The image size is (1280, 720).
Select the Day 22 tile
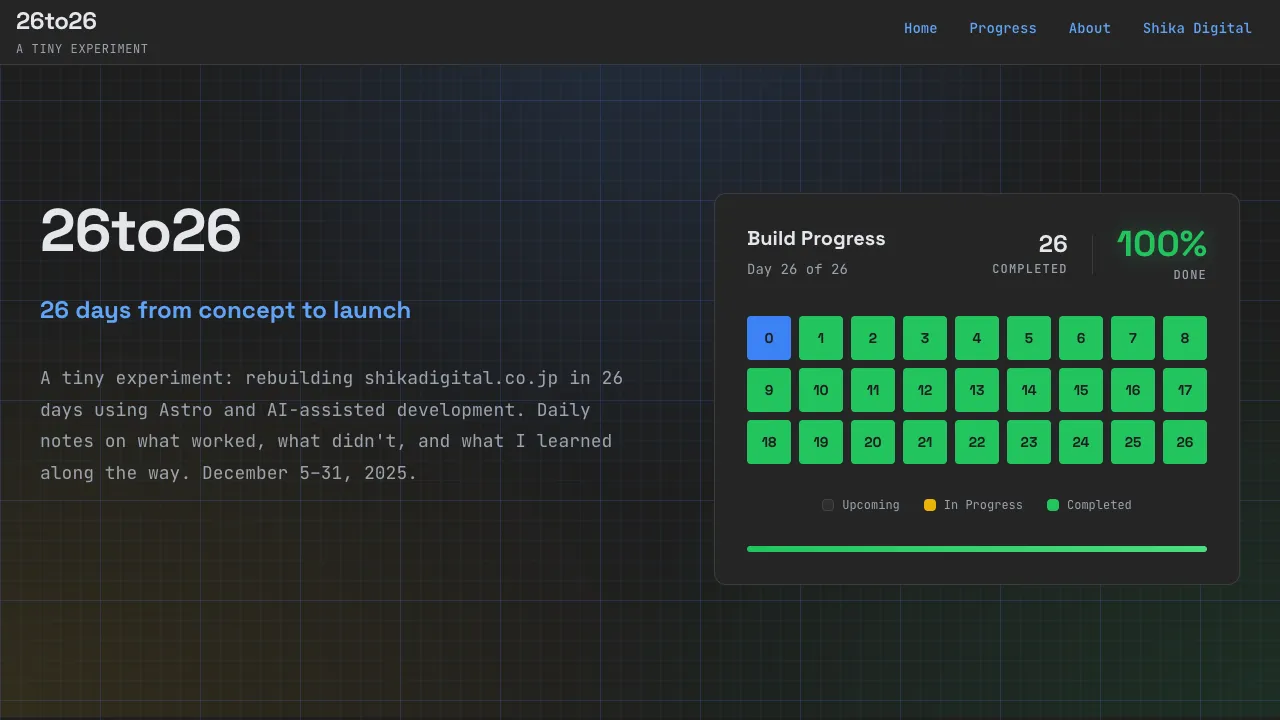click(x=977, y=442)
